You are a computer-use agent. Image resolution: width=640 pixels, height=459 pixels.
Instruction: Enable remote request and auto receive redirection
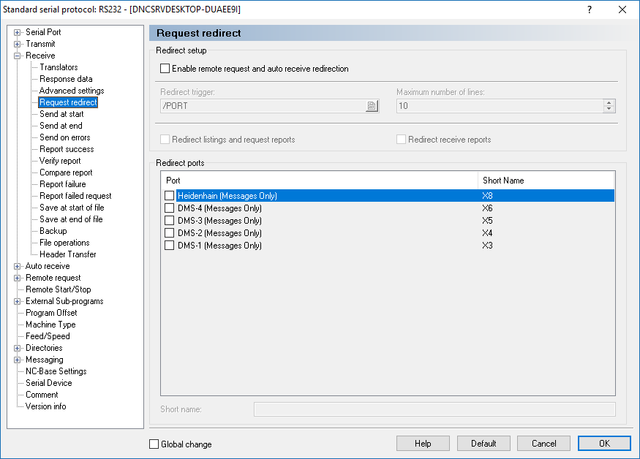(x=165, y=69)
